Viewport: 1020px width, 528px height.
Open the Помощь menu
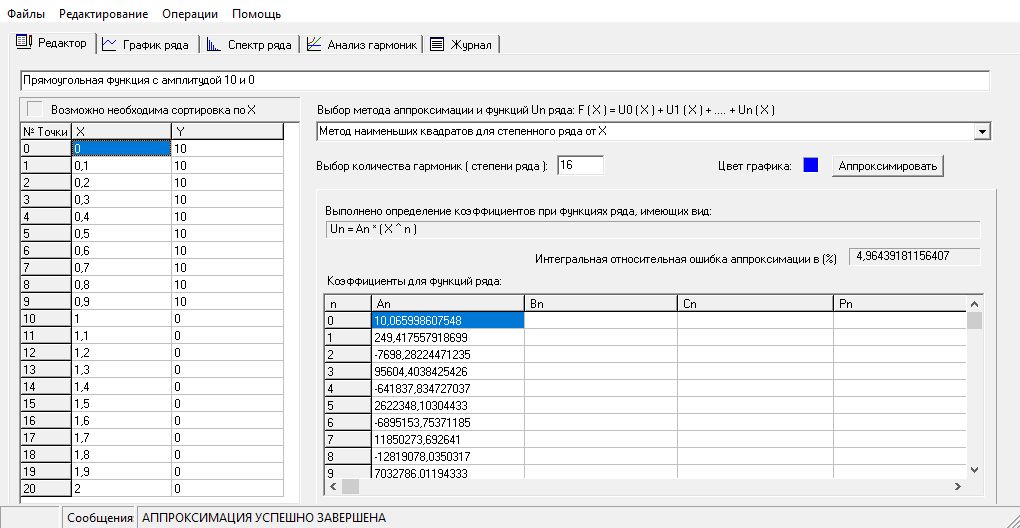coord(256,14)
